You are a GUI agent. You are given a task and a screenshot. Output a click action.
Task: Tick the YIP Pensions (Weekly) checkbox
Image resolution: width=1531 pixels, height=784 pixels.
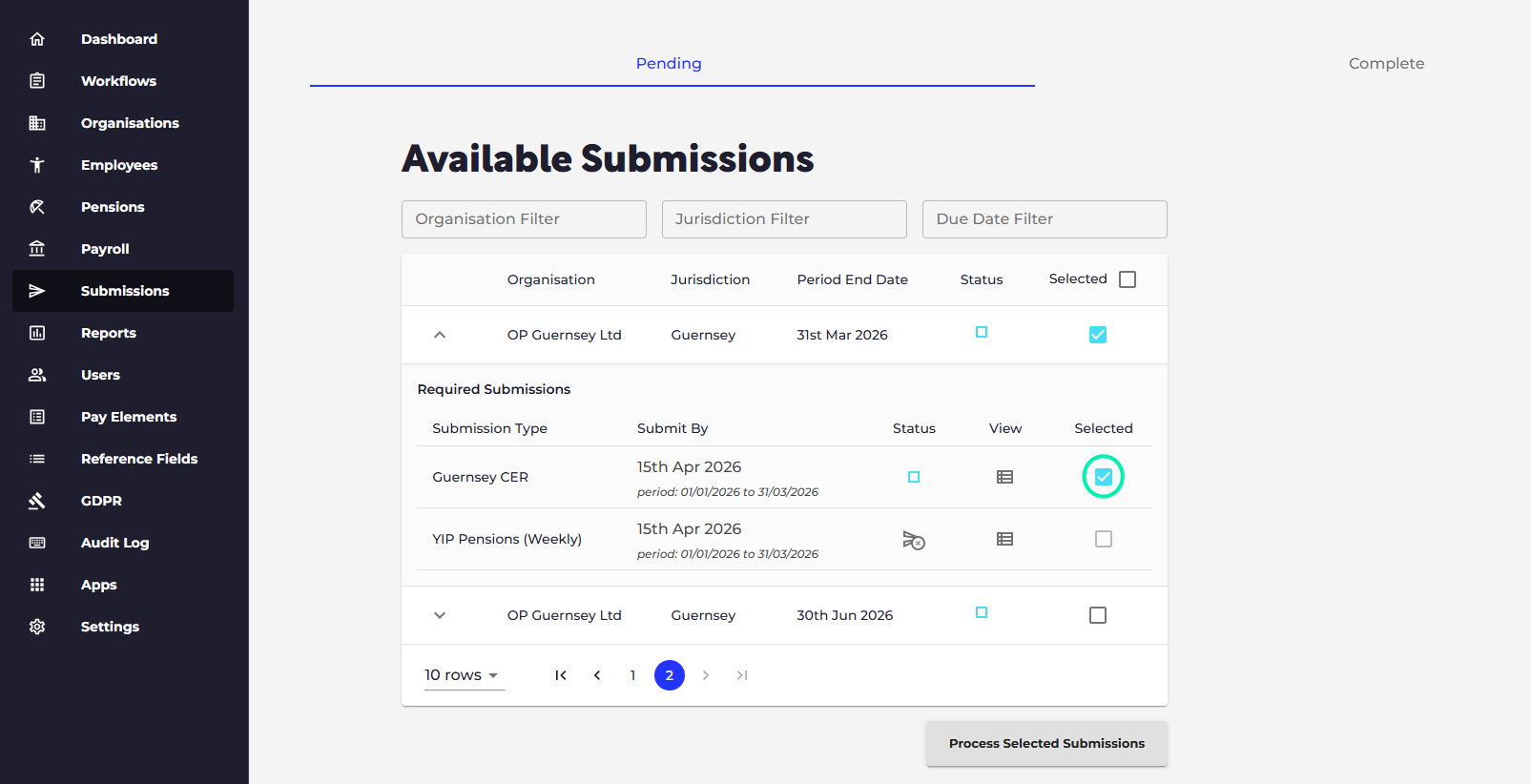point(1104,539)
